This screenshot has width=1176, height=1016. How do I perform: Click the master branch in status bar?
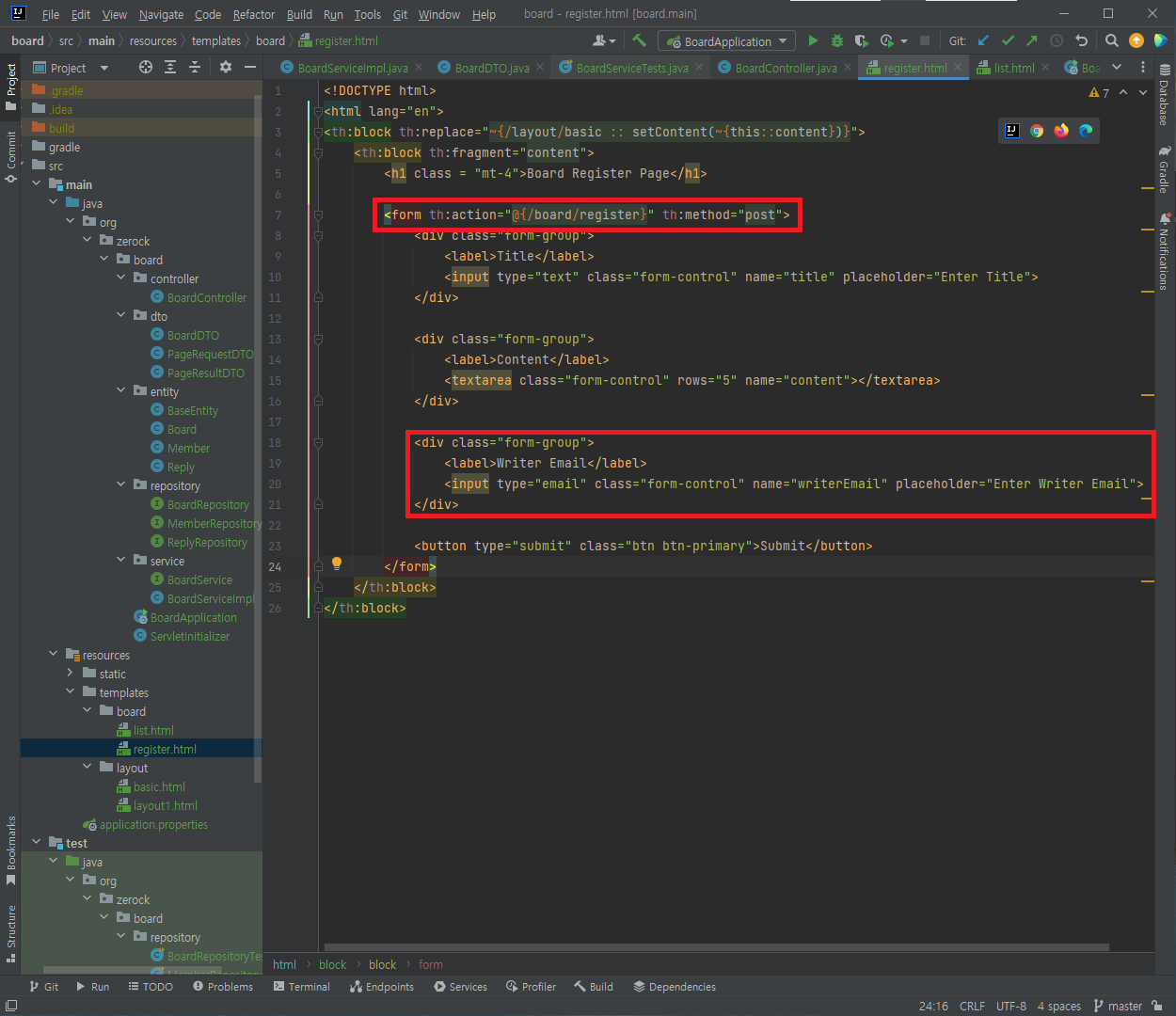pyautogui.click(x=1118, y=1006)
